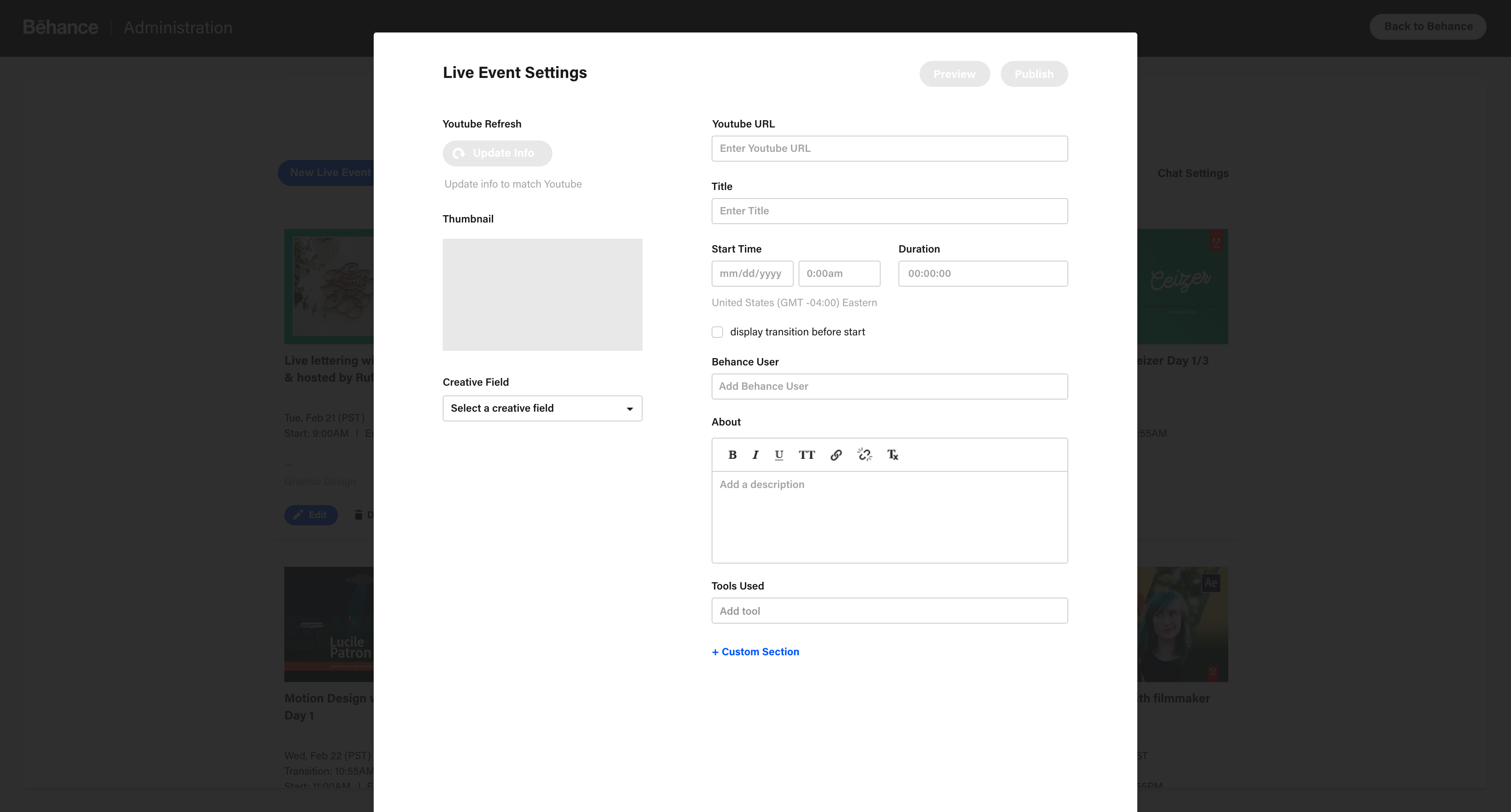
Task: Add a Custom Section link
Action: pyautogui.click(x=755, y=652)
